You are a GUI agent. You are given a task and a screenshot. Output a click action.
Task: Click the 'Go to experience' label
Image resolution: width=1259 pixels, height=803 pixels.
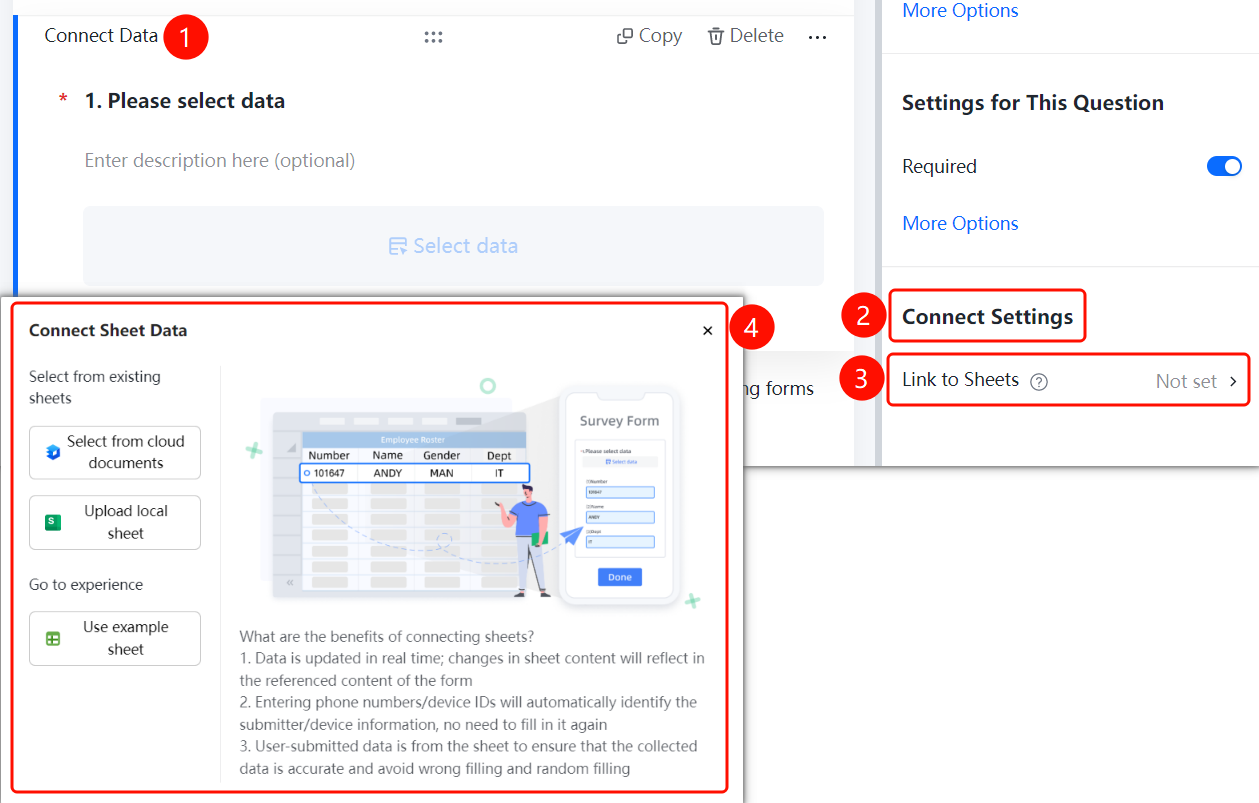(86, 585)
